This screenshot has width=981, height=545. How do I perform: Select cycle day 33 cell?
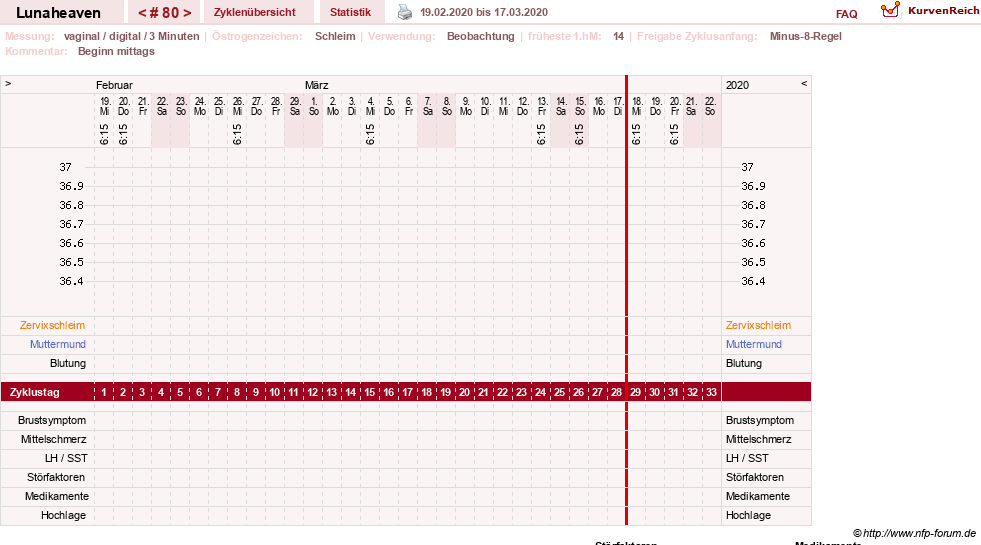coord(711,392)
